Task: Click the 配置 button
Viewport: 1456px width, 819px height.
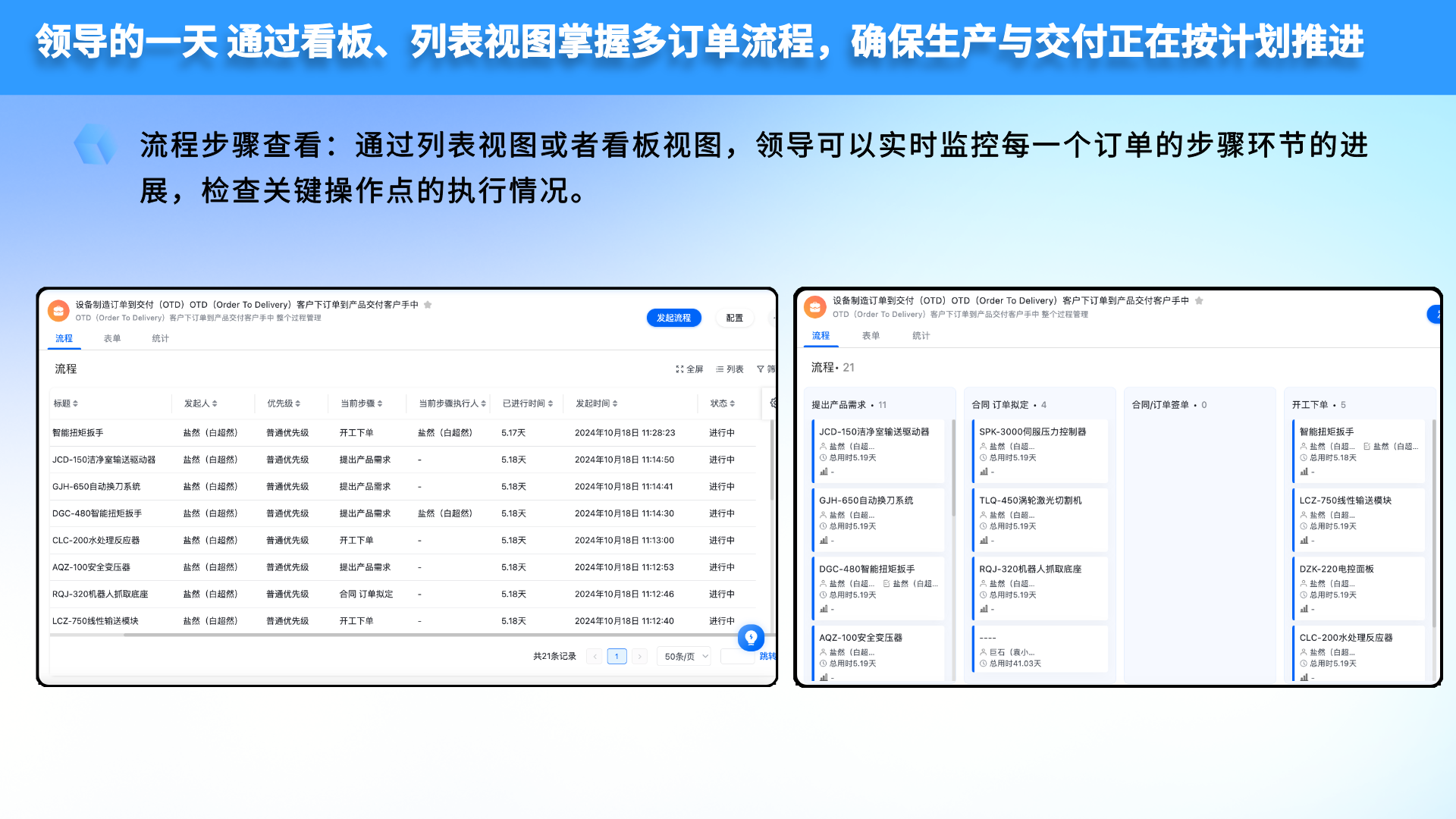Action: [x=735, y=318]
